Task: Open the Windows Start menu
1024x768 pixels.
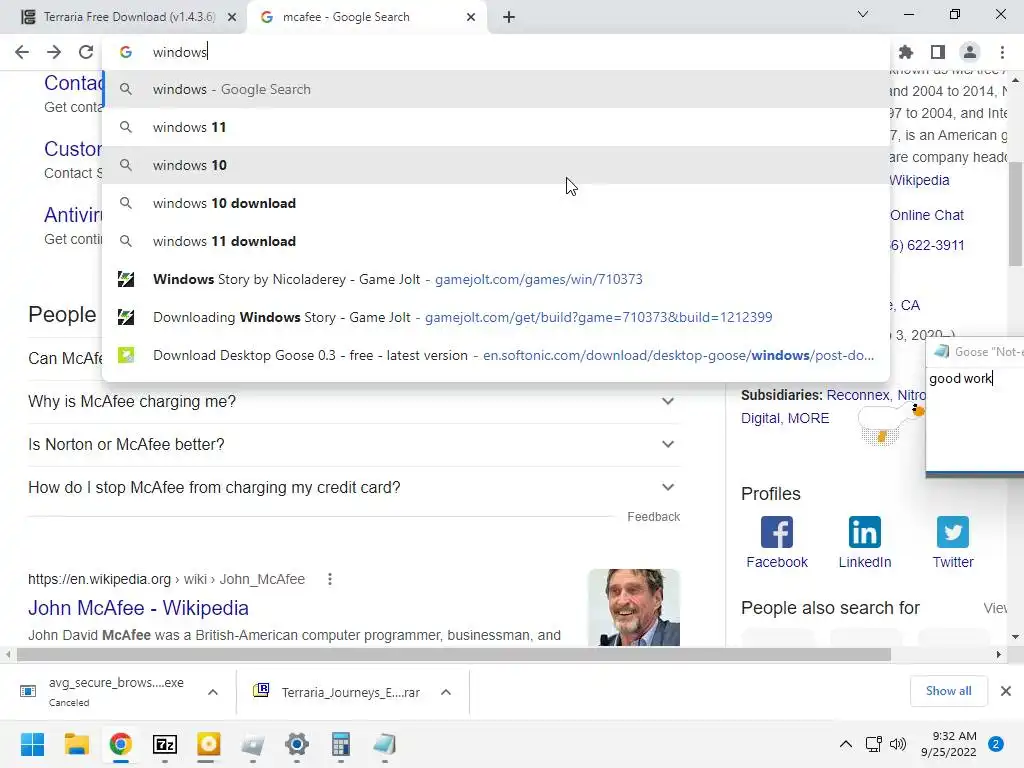Action: point(32,744)
